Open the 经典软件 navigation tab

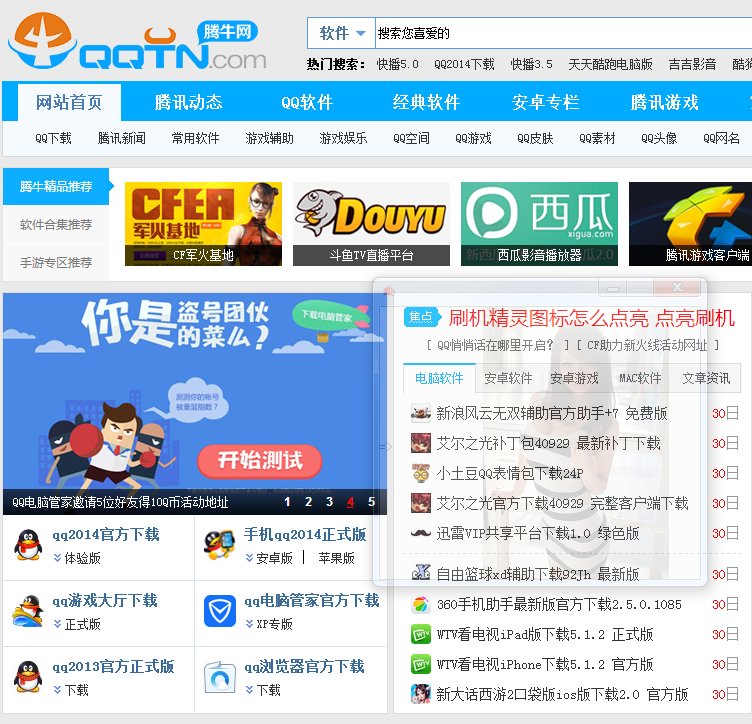point(426,102)
